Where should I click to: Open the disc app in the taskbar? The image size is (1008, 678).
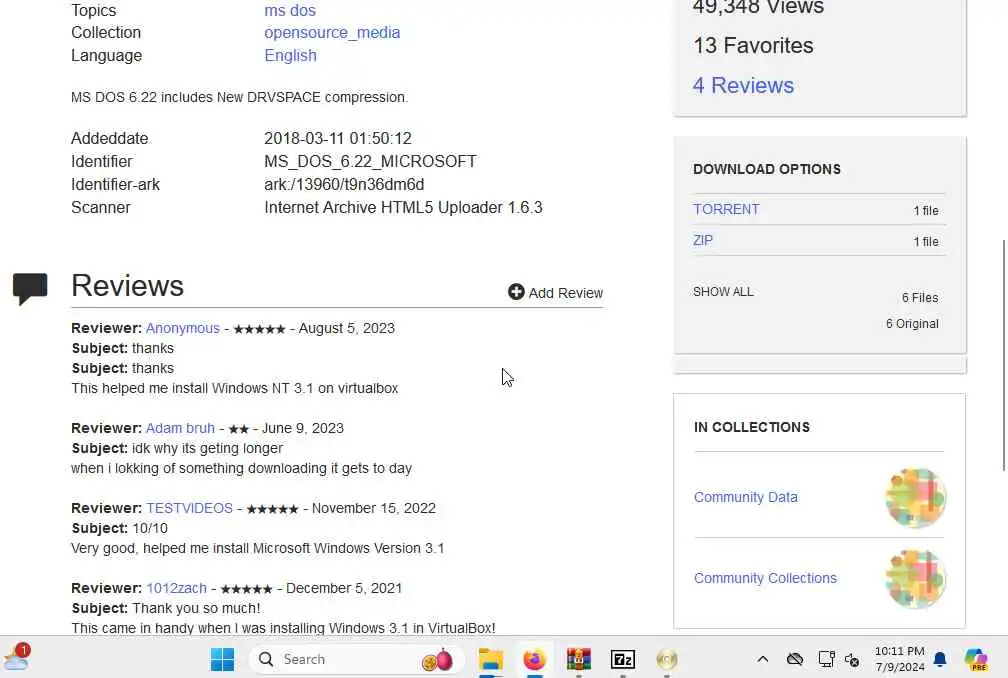(x=667, y=659)
